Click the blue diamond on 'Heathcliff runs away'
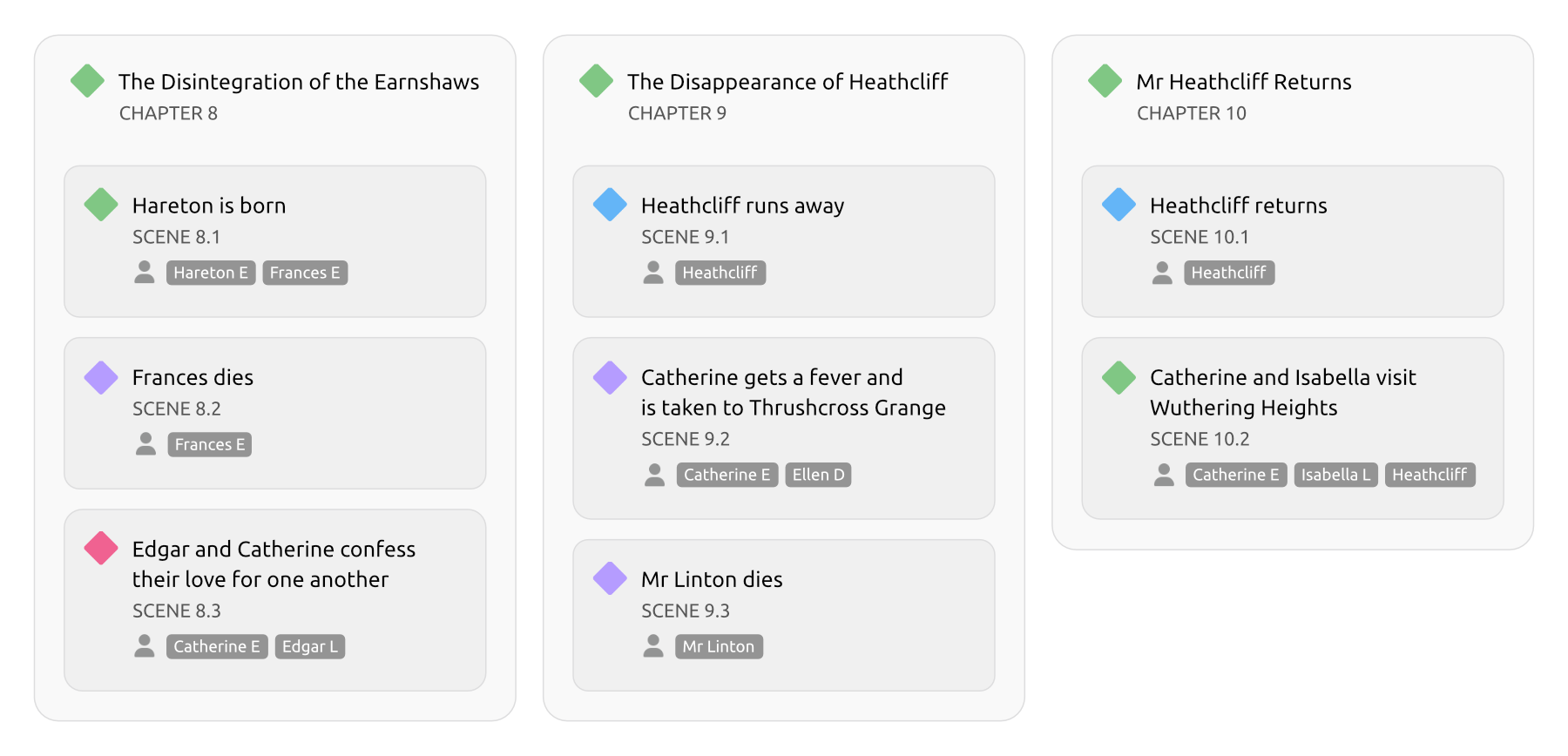 point(610,205)
